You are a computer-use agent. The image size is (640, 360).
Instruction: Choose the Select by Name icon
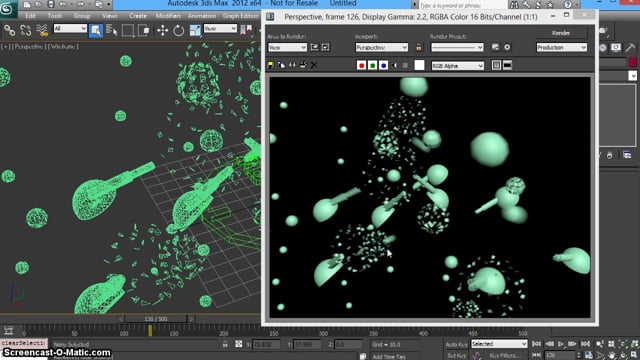111,31
